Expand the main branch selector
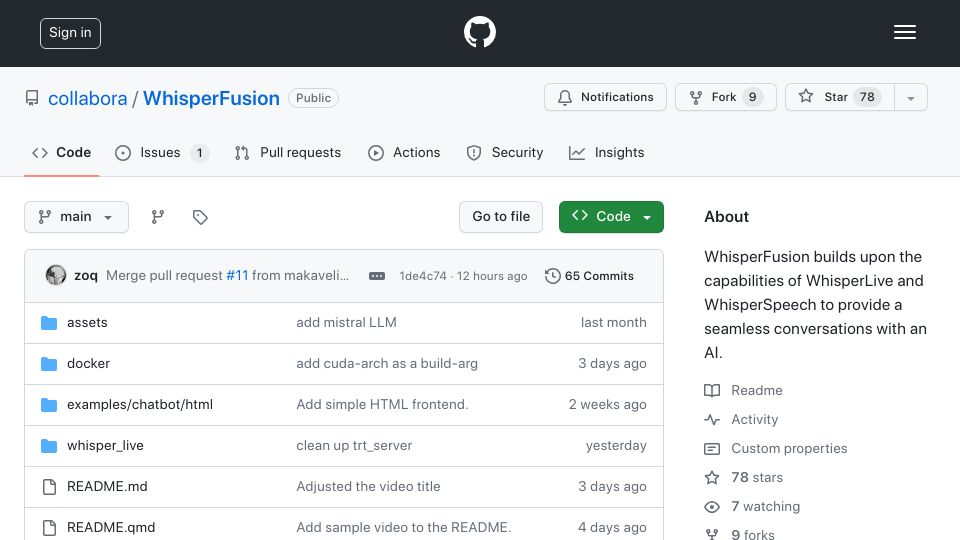Viewport: 960px width, 540px height. click(77, 217)
